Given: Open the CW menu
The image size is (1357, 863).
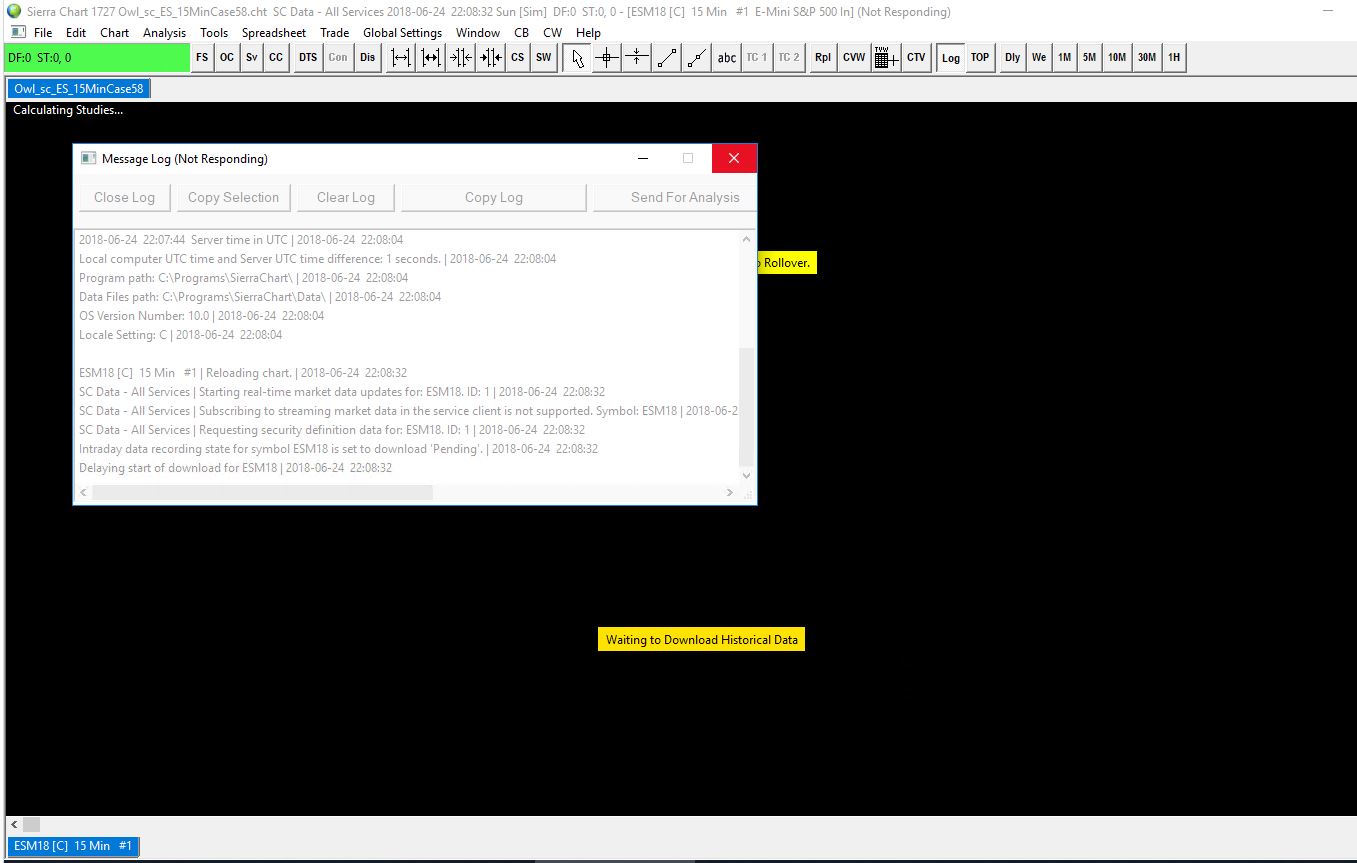Looking at the screenshot, I should point(553,33).
